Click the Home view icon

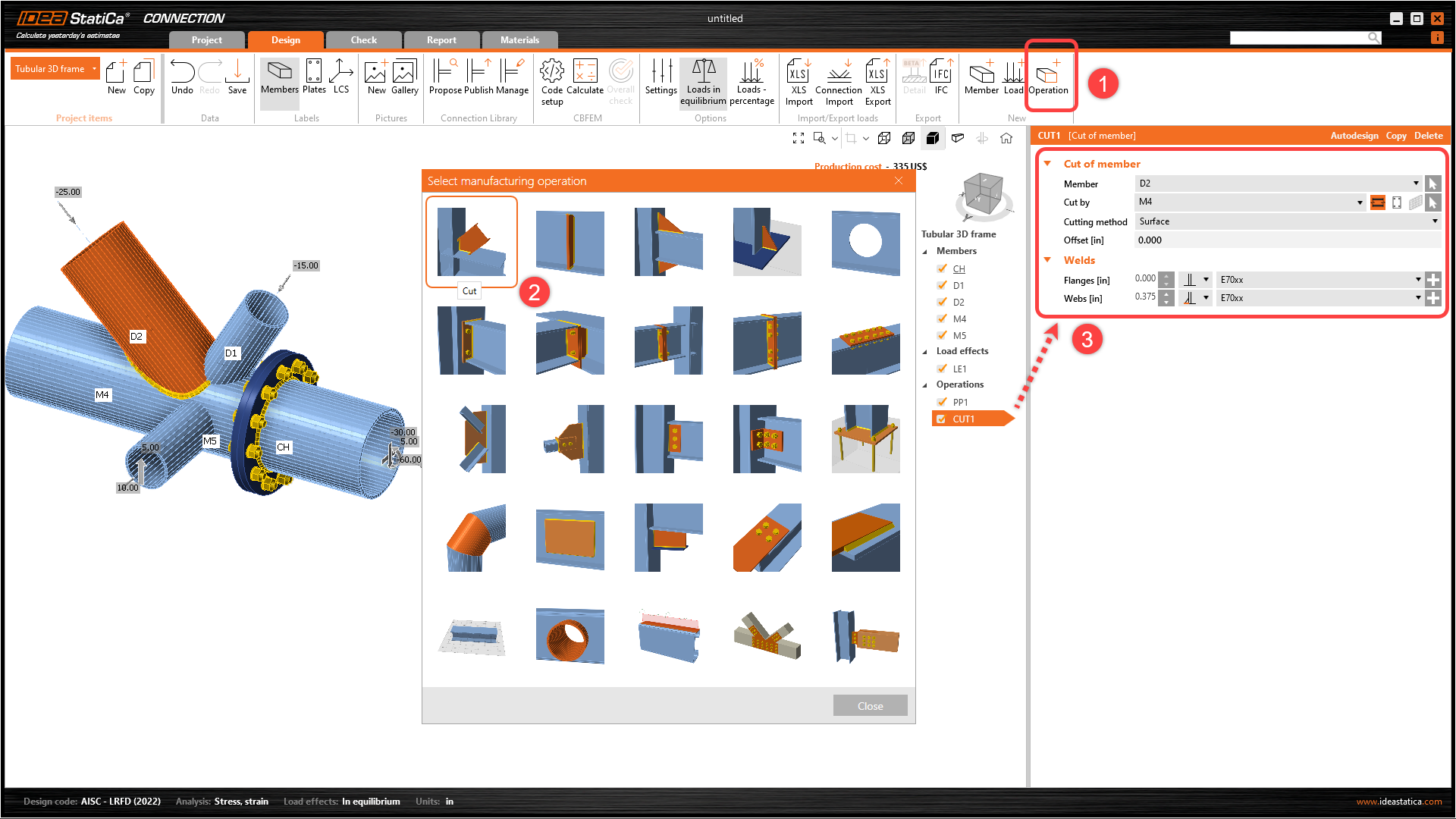pyautogui.click(x=1006, y=138)
